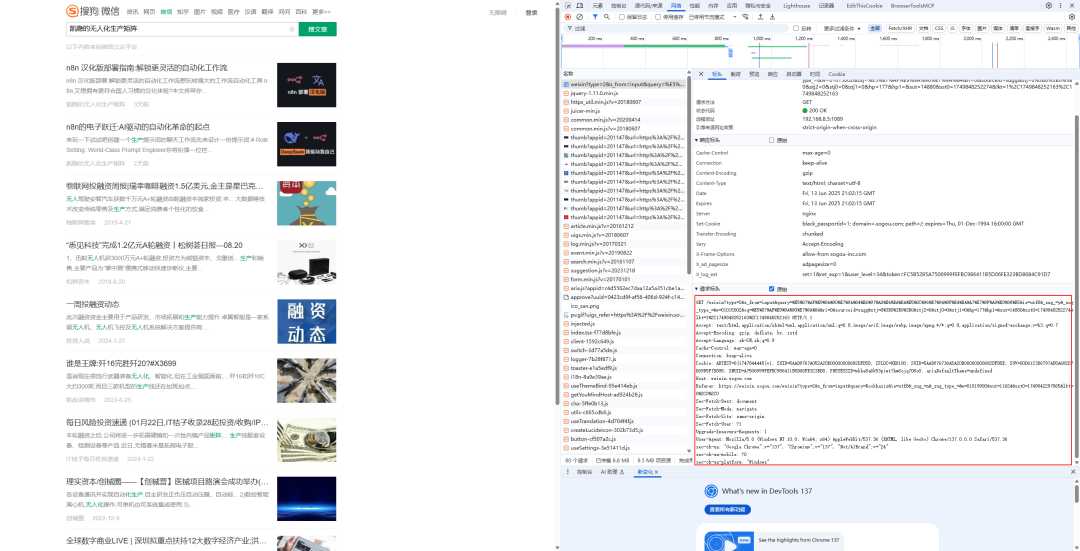Select the Wasm request filter chip
Screen dimensions: 1080x551
pos(1052,28)
